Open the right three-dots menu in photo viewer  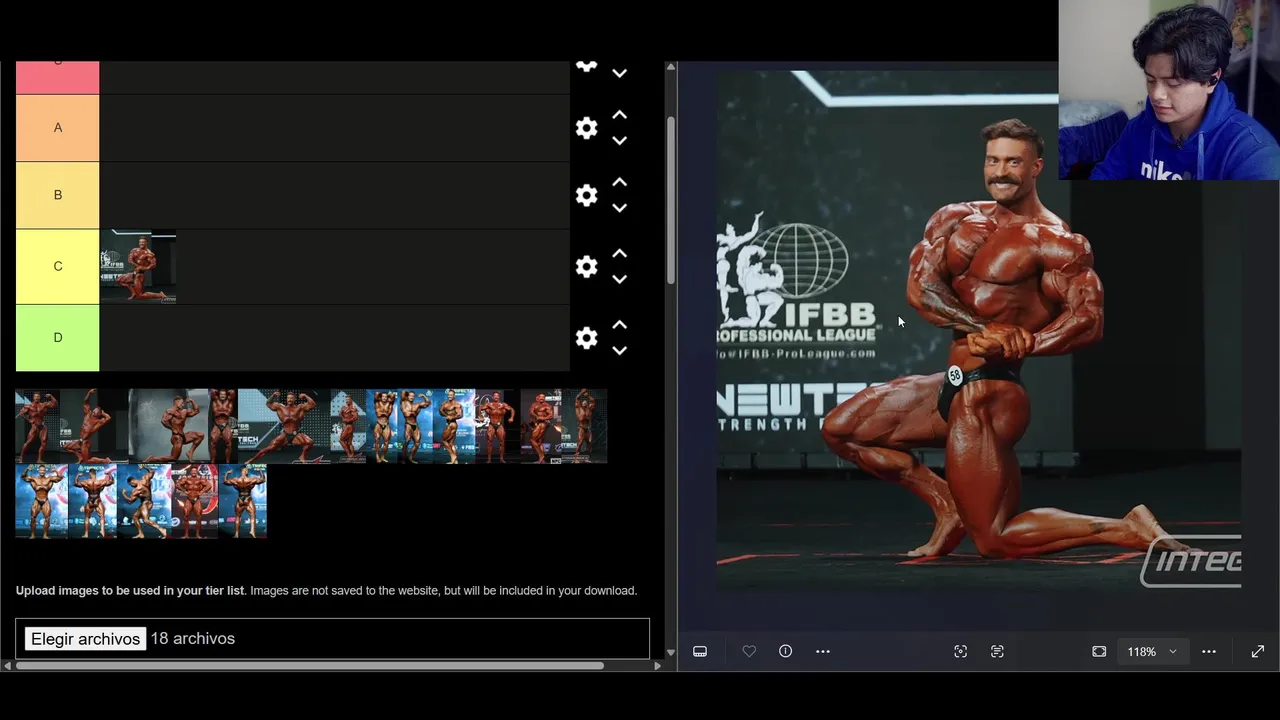1209,651
